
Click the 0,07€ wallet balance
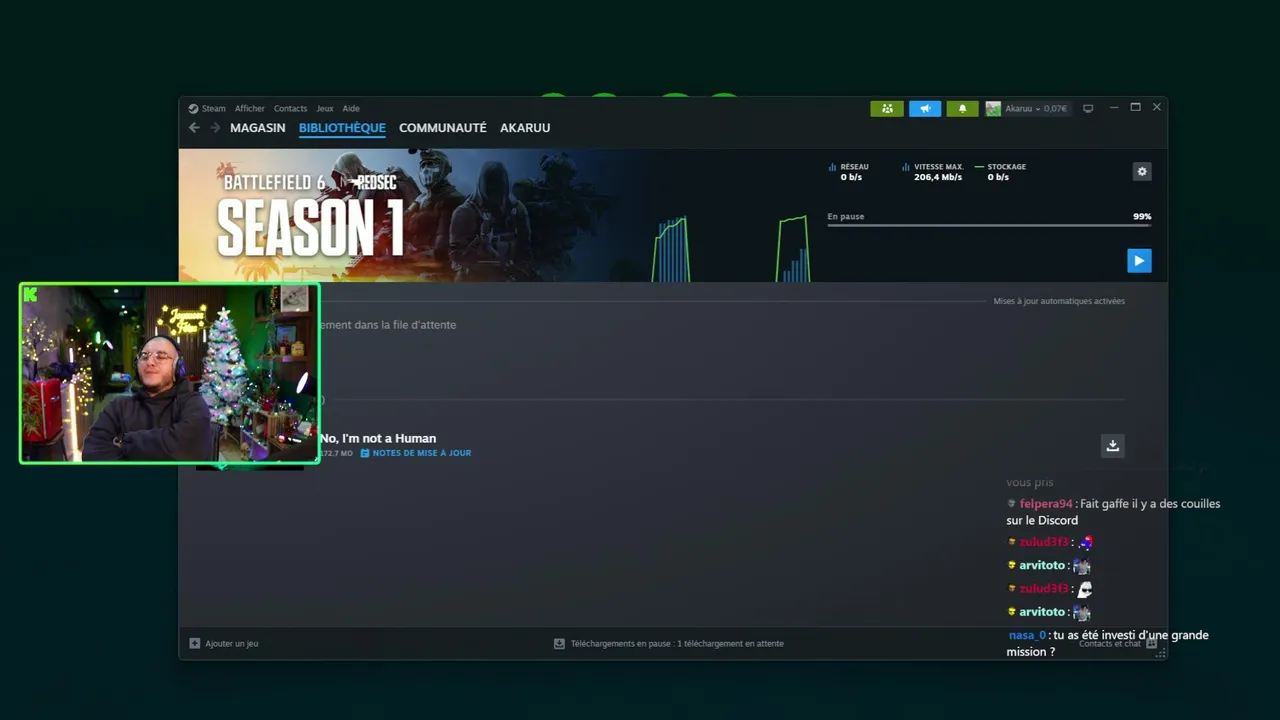coord(1055,108)
